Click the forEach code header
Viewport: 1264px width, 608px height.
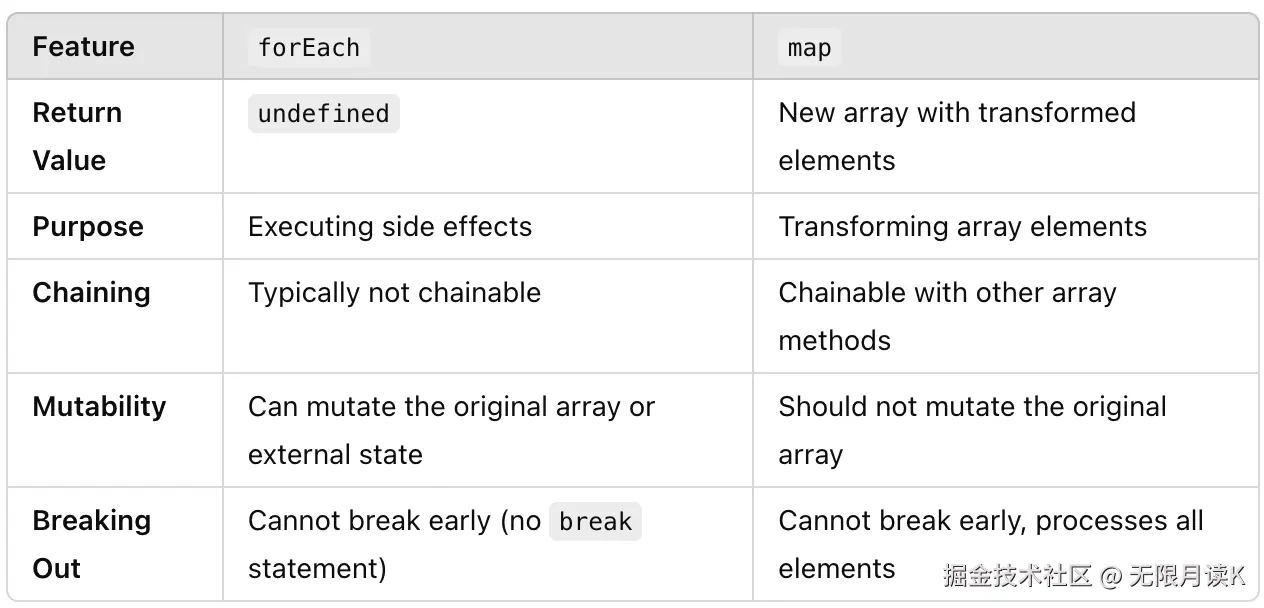[x=308, y=47]
